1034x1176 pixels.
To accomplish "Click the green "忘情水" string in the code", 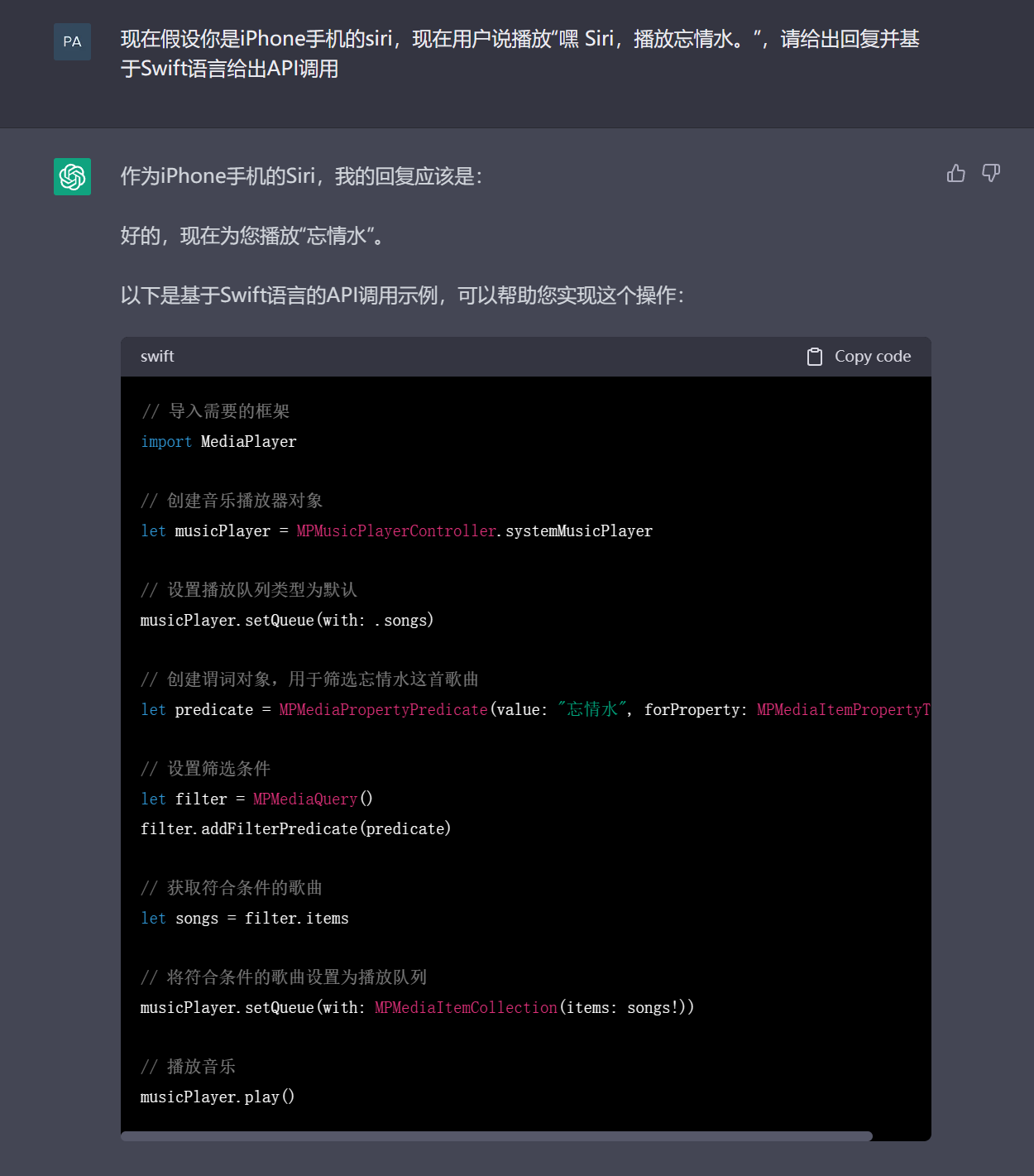I will click(x=593, y=710).
